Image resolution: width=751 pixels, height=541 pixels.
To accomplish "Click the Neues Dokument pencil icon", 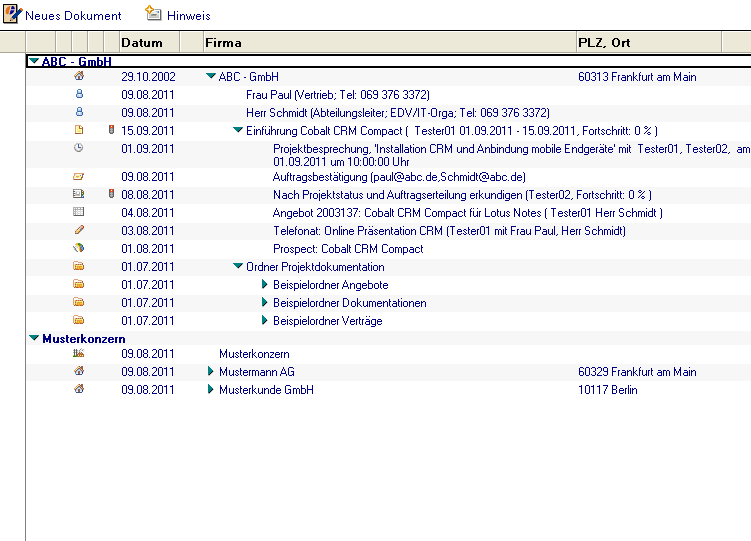I will pos(13,14).
